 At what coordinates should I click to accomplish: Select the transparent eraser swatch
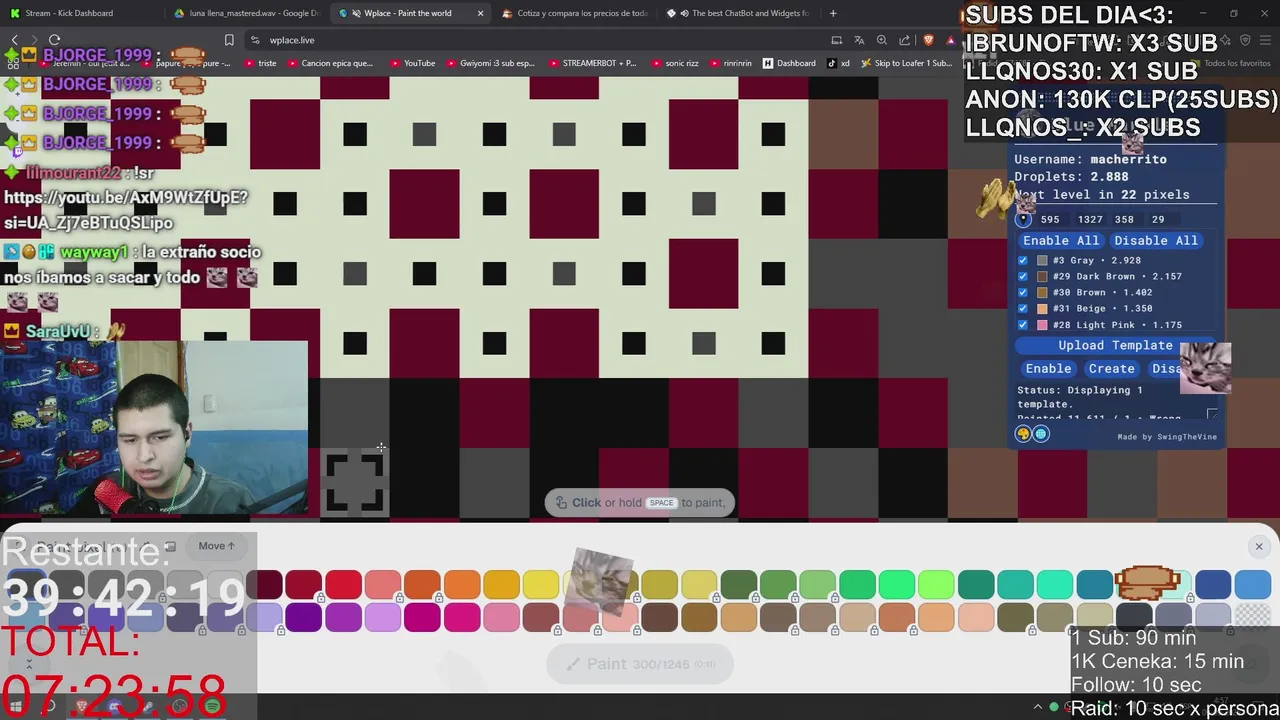(x=1252, y=617)
